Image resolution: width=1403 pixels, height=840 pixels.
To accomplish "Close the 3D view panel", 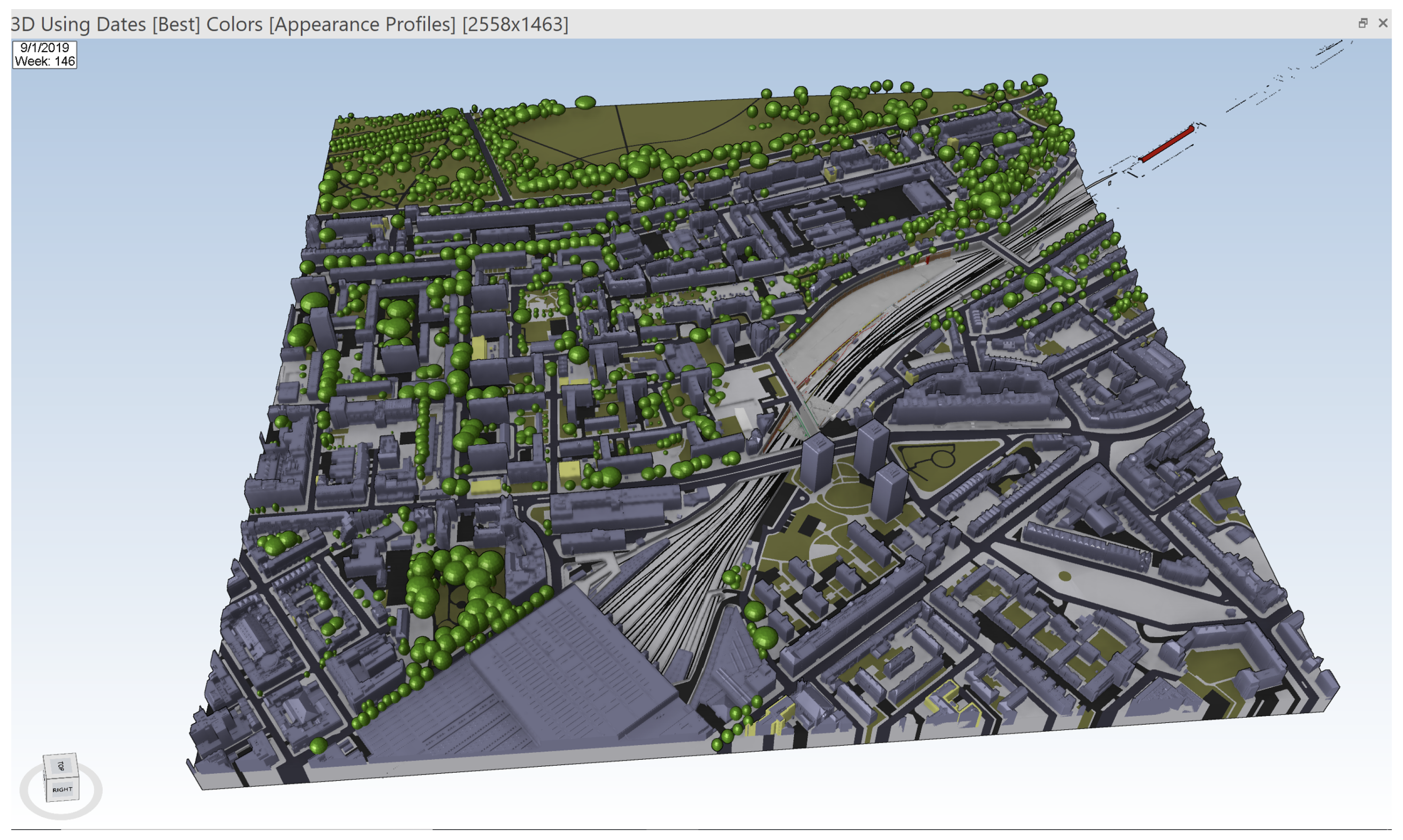I will (1383, 23).
